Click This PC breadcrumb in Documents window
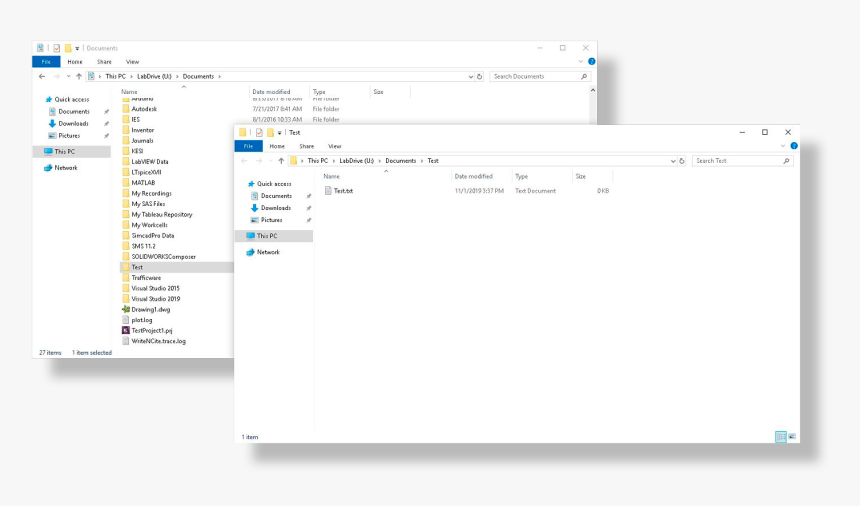 pyautogui.click(x=115, y=77)
